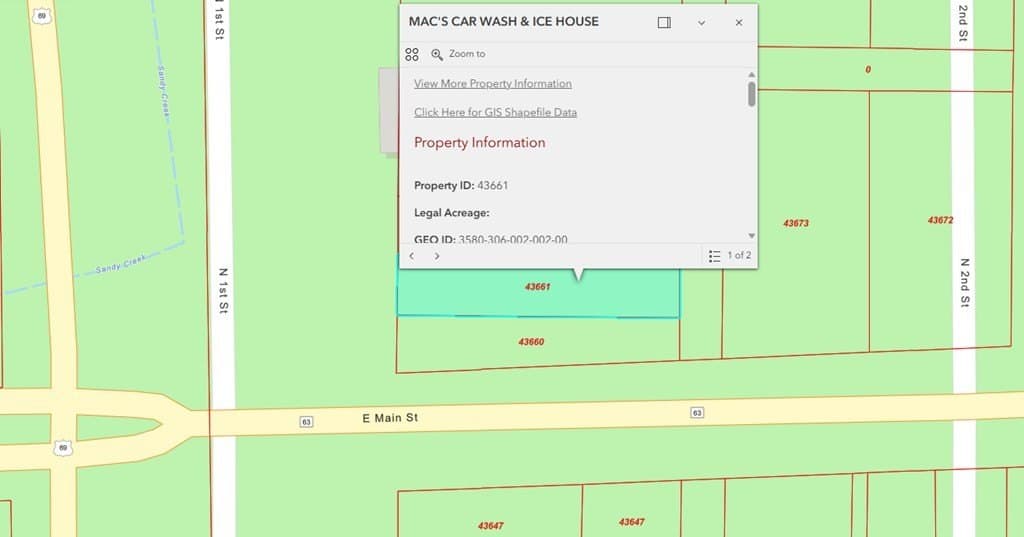Image resolution: width=1024 pixels, height=537 pixels.
Task: Select parcel label 43660 on the map
Action: pos(531,342)
